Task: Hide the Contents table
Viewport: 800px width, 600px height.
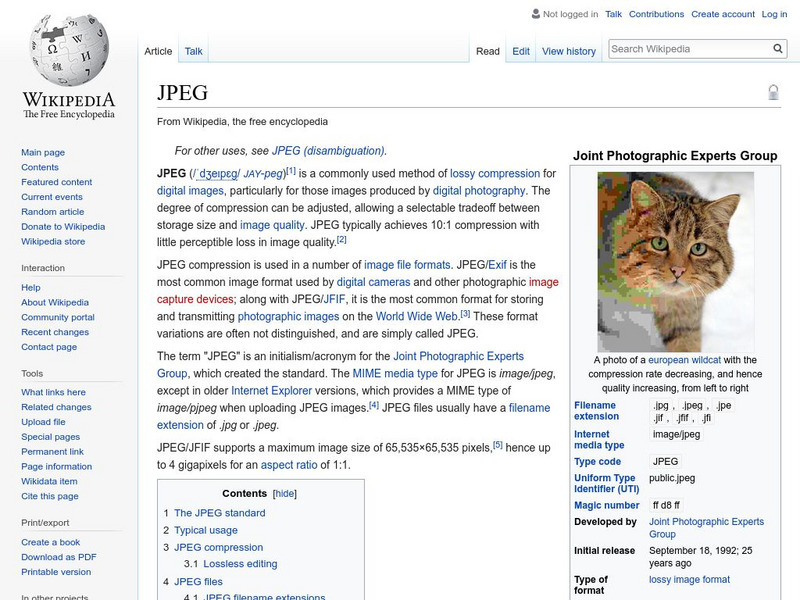Action: coord(285,493)
